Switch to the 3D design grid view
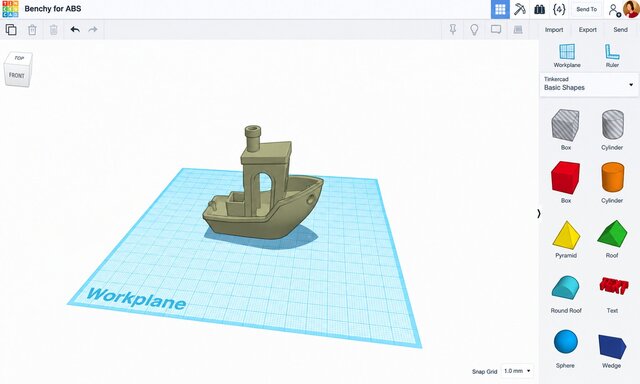640x384 pixels. [500, 9]
